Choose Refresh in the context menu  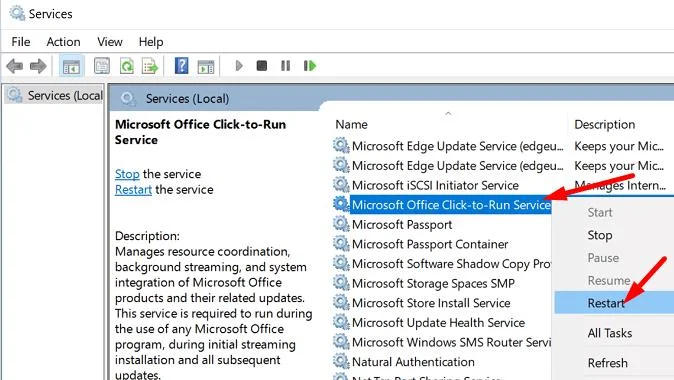(607, 363)
